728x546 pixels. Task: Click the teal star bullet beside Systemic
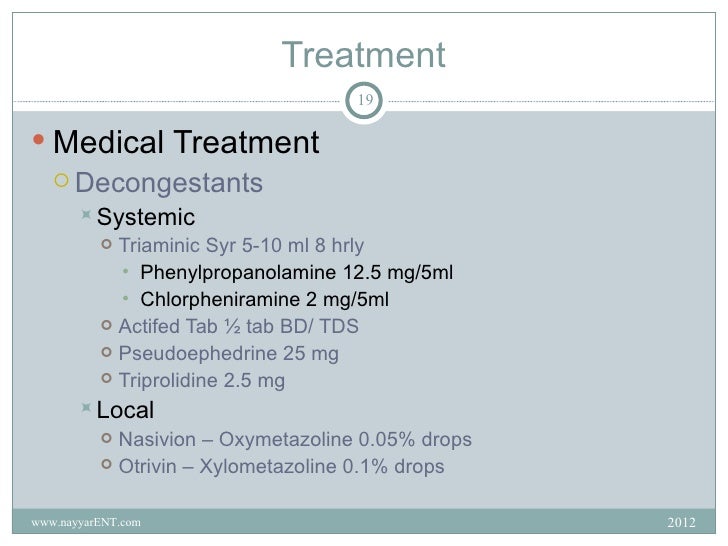[x=86, y=214]
